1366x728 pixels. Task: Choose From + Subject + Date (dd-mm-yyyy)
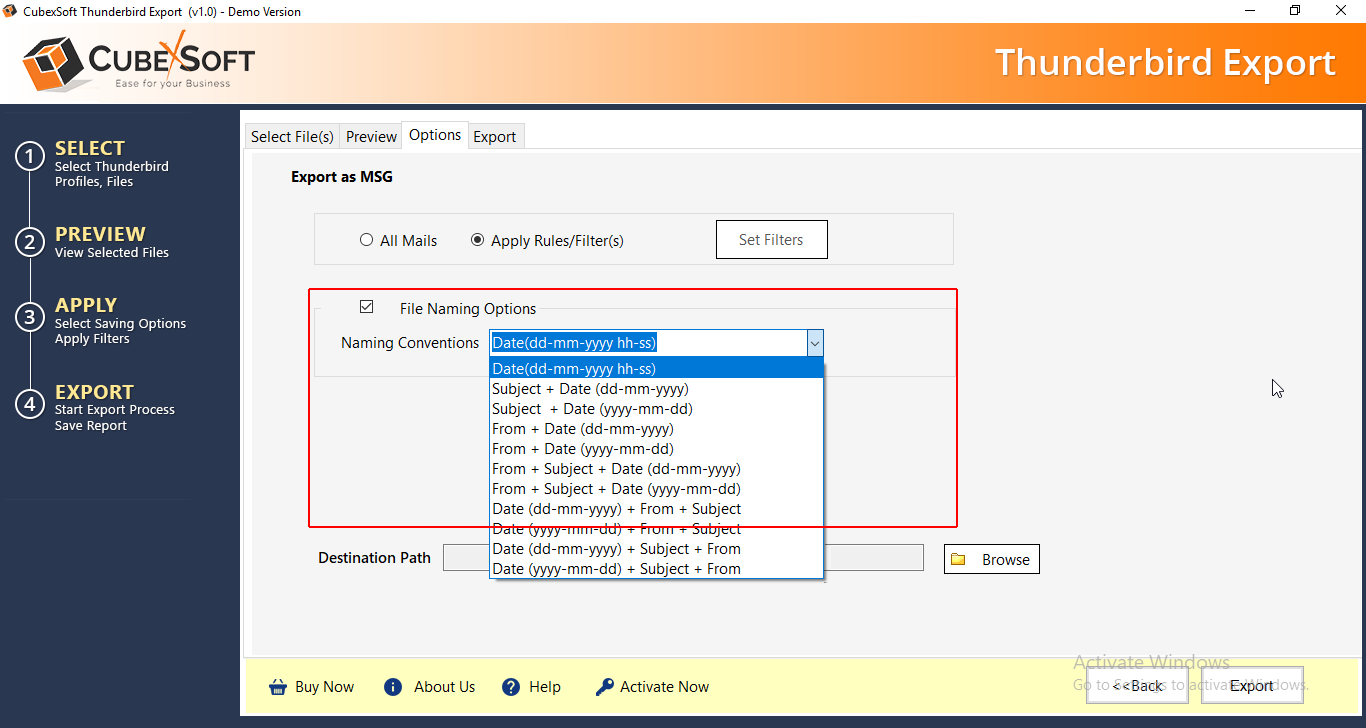click(x=657, y=469)
